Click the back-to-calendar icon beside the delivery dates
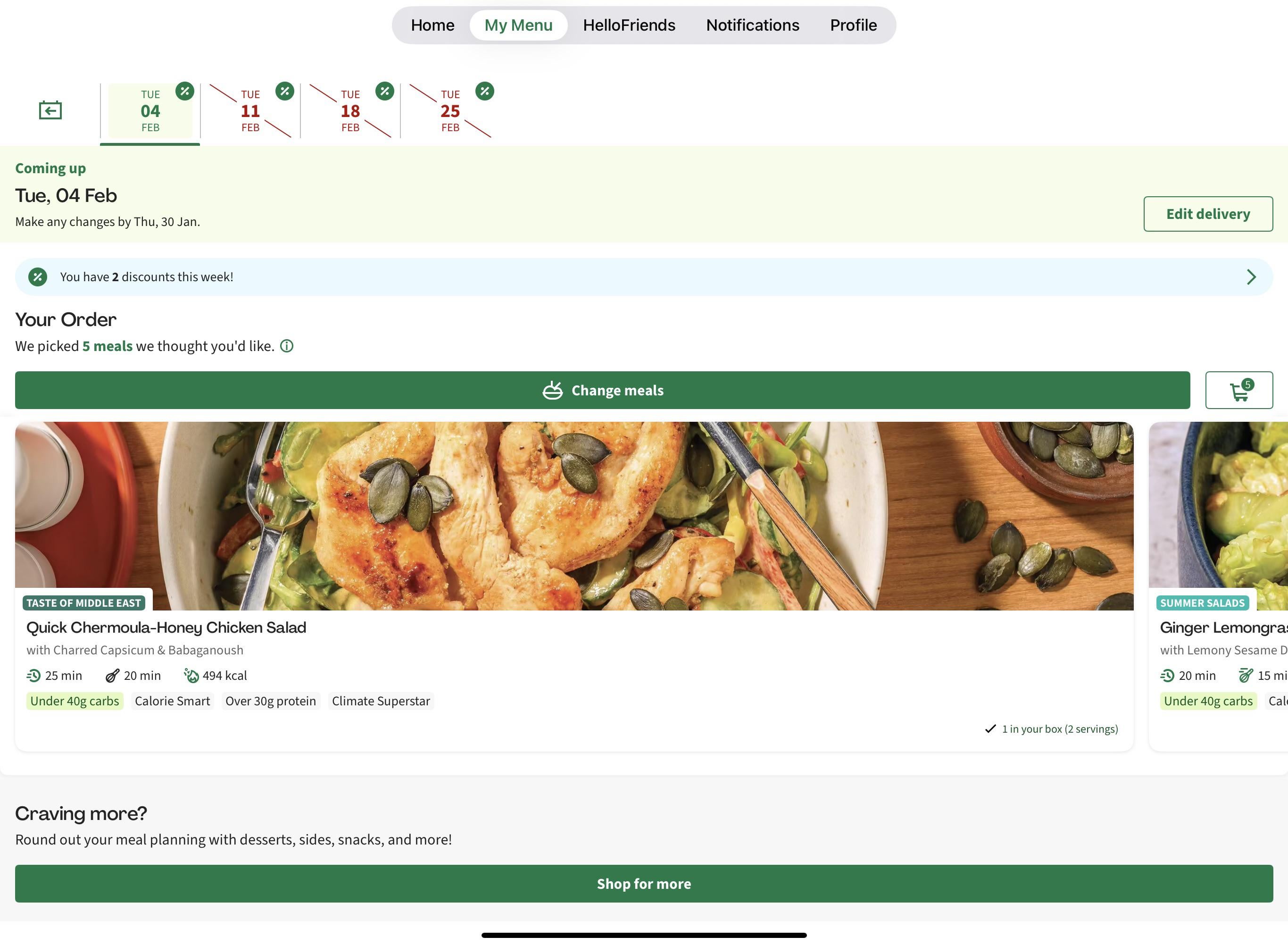1288x945 pixels. 50,110
